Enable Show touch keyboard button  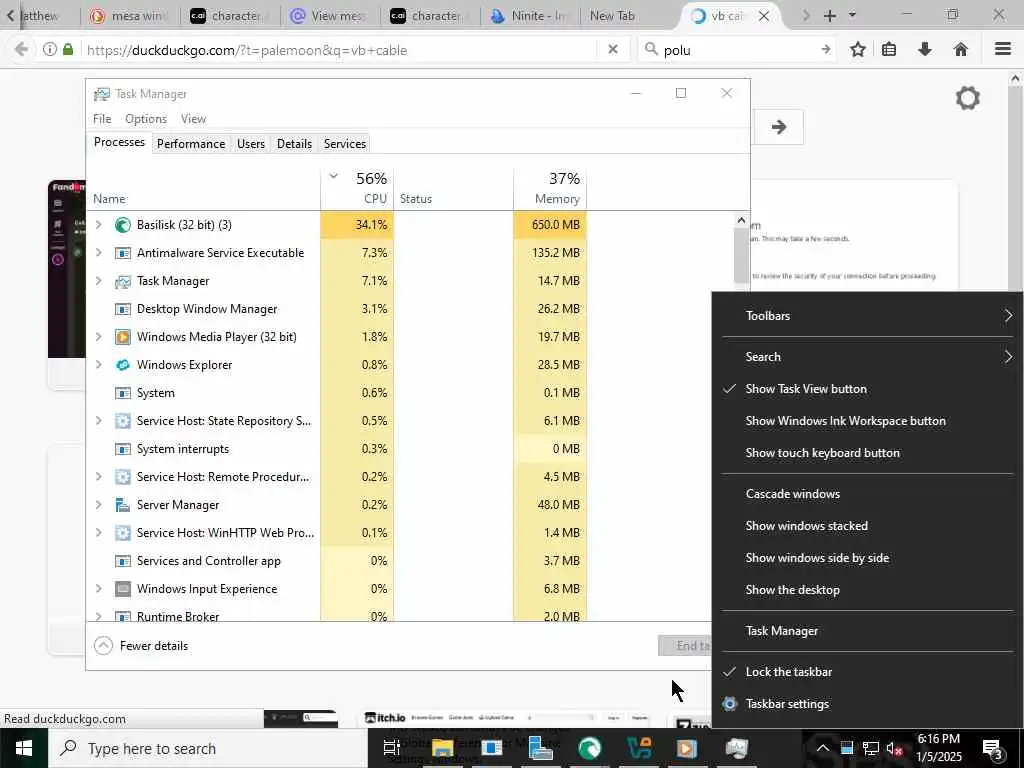(x=869, y=453)
